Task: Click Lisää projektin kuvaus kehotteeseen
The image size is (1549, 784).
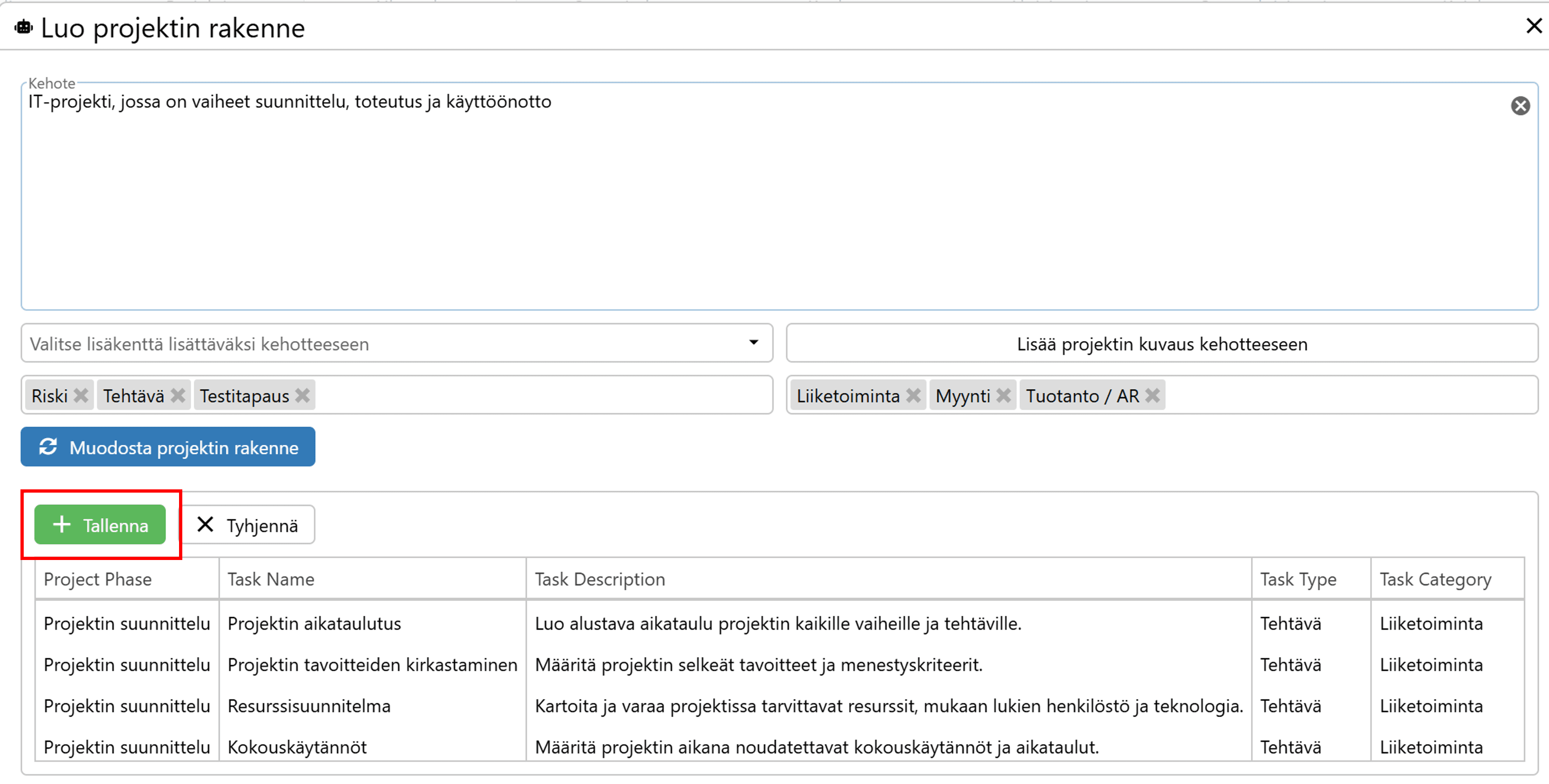Action: coord(1161,343)
